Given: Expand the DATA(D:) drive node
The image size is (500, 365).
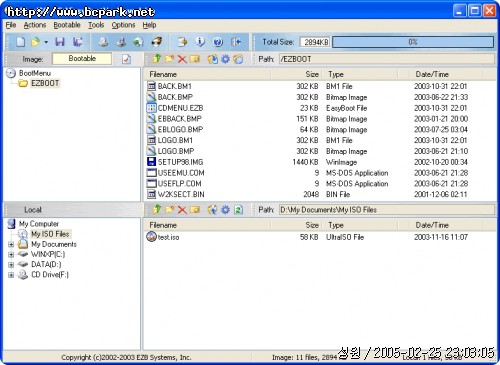Looking at the screenshot, I should tap(11, 265).
